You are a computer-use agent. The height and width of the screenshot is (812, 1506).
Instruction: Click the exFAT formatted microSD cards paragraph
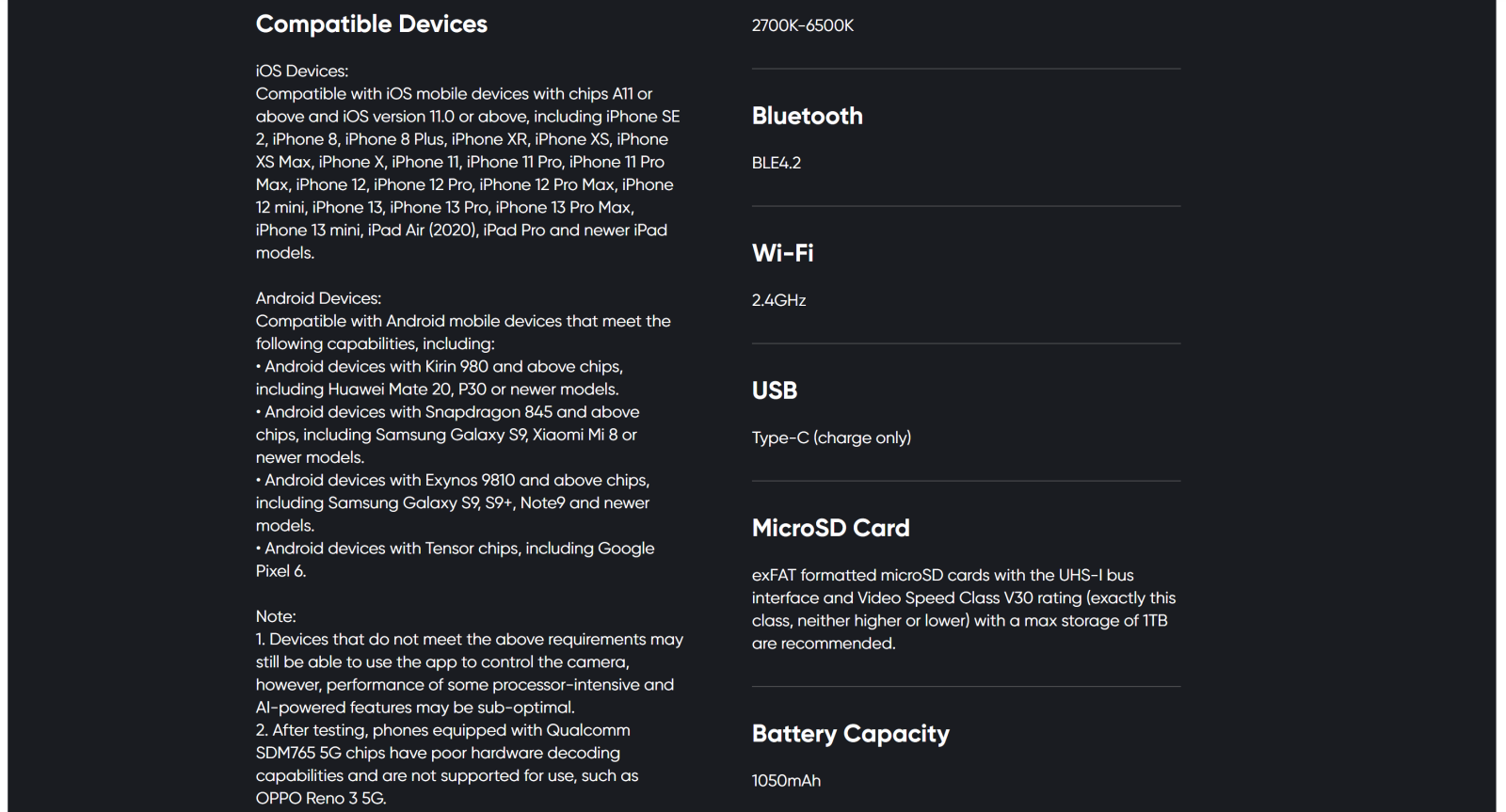point(964,609)
